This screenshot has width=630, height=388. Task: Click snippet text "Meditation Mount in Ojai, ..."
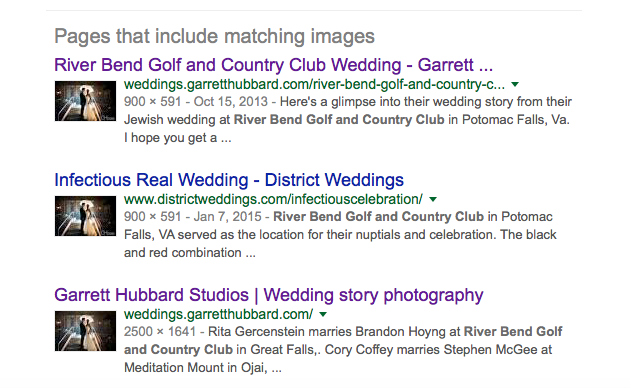202,368
